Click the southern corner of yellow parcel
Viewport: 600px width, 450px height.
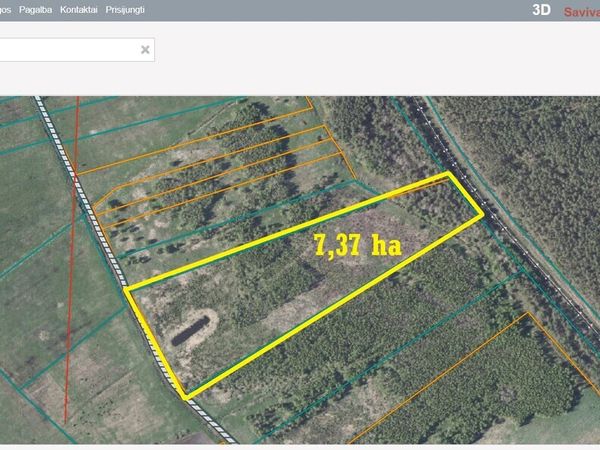click(188, 397)
